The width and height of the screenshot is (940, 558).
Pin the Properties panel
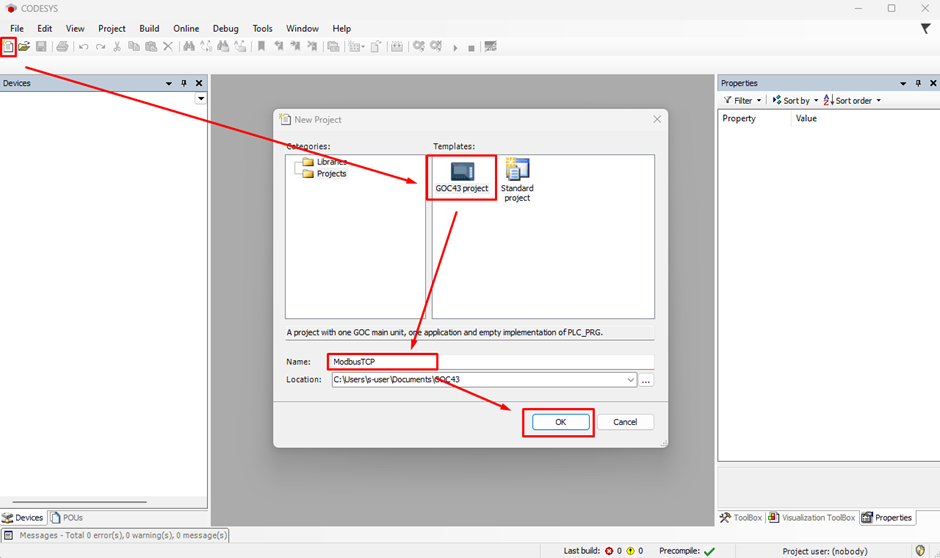click(918, 83)
